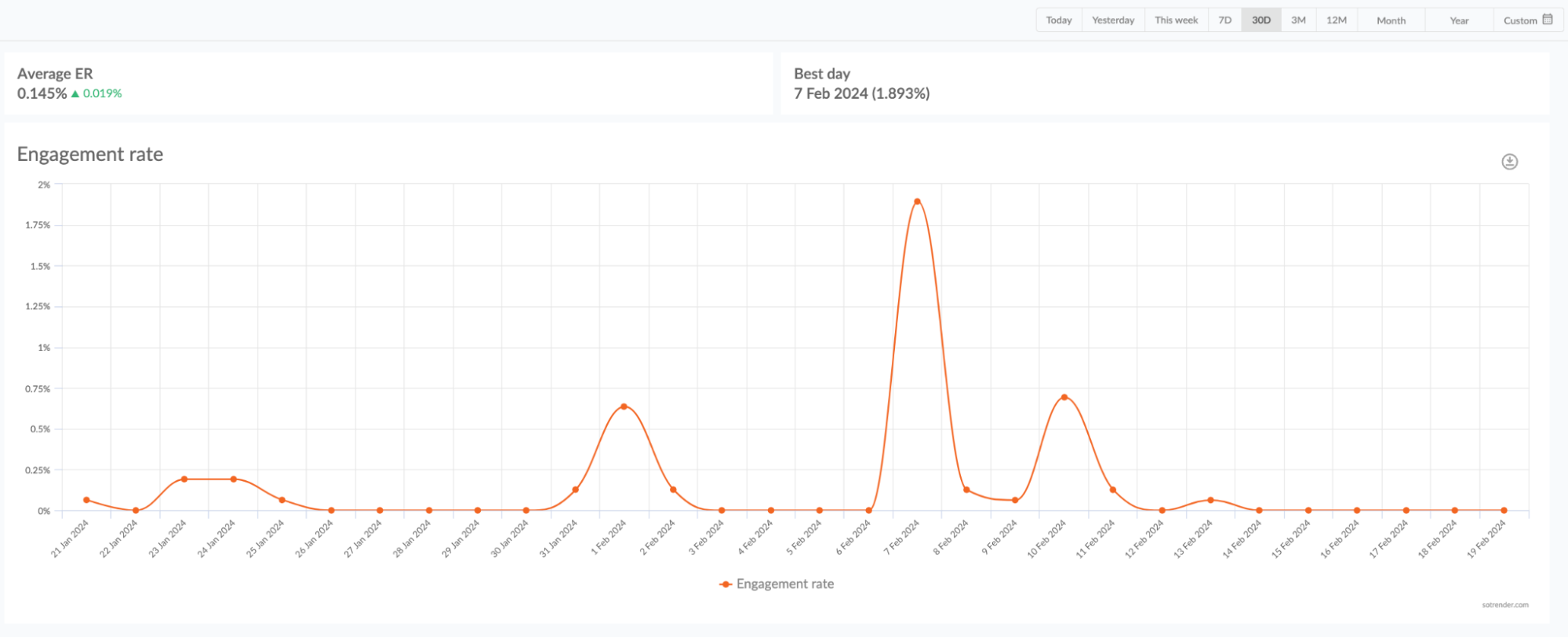Select the 30D range button
Viewport: 1568px width, 638px height.
coord(1261,20)
